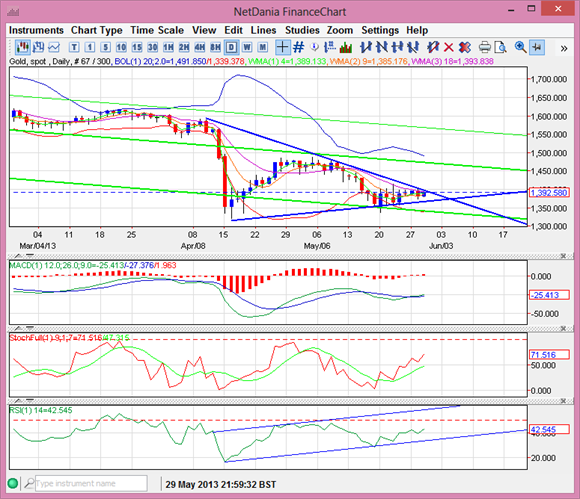
Task: Close the StochFull study panel
Action: 563,328
